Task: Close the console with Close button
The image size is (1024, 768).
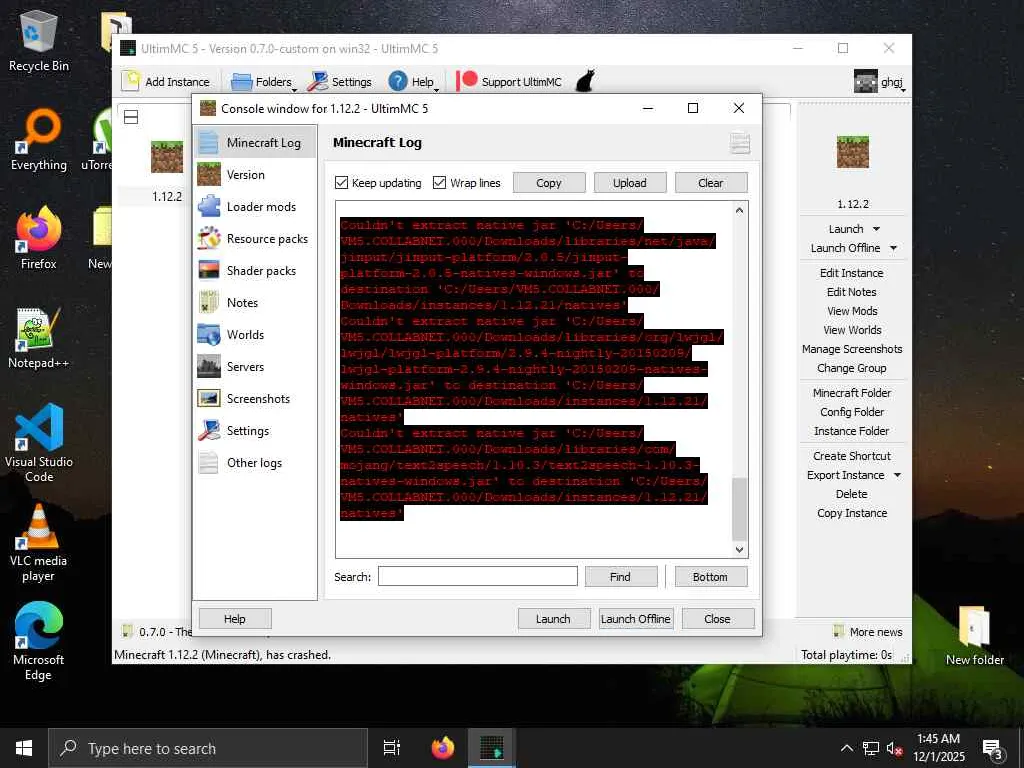Action: (717, 618)
